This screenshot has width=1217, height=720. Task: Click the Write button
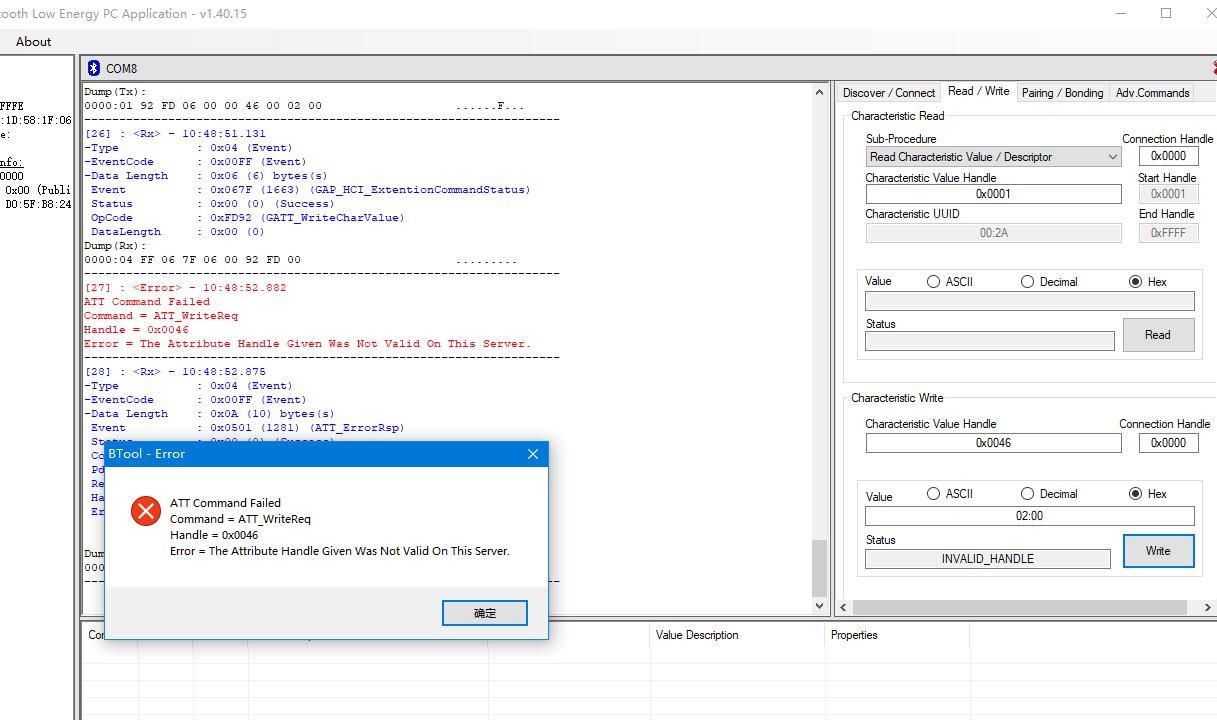tap(1158, 551)
